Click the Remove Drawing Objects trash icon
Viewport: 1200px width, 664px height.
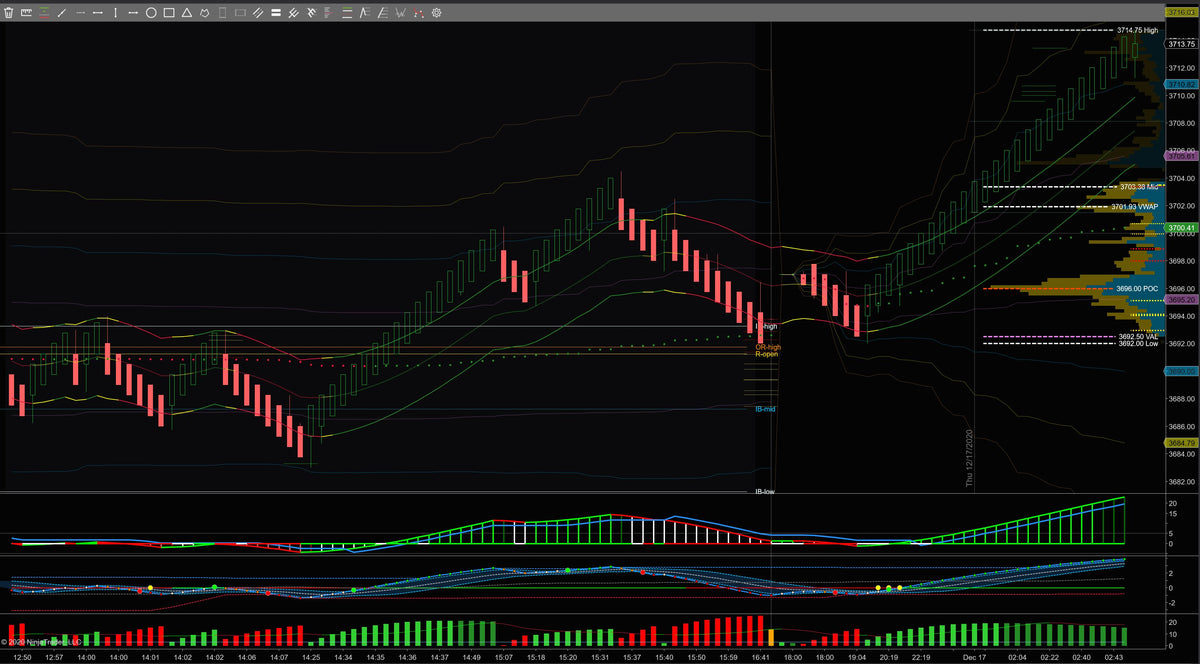[9, 12]
